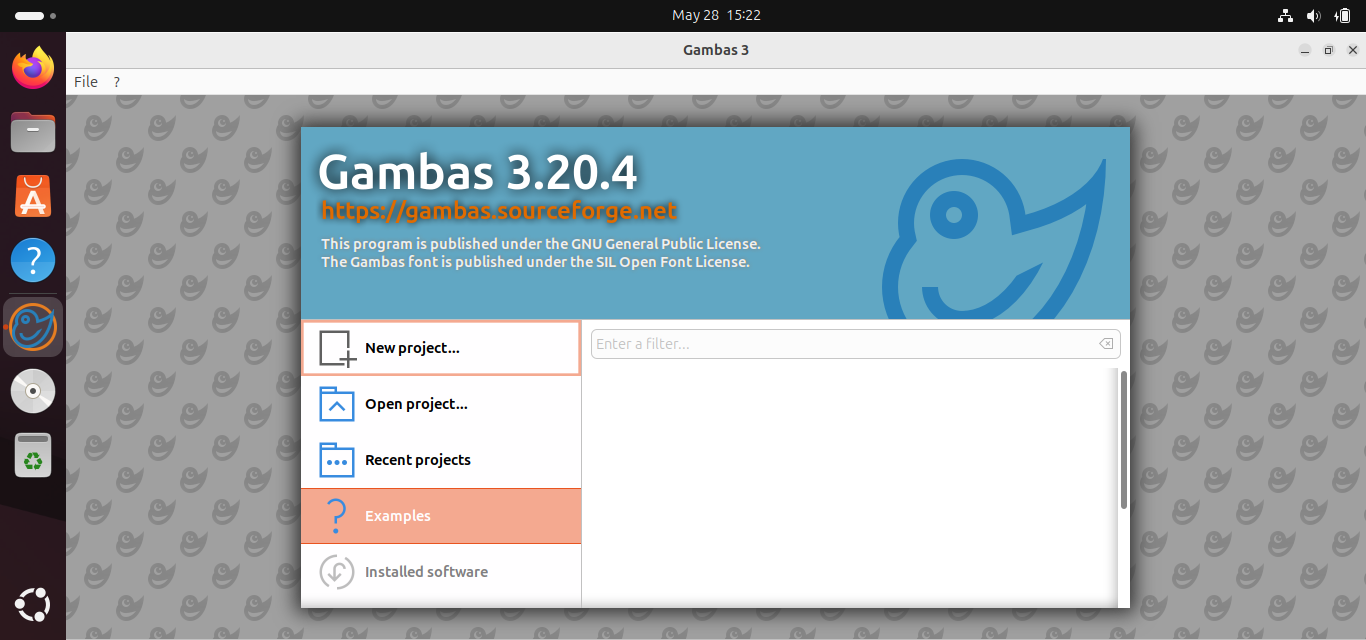The image size is (1366, 640).
Task: Select Recent projects entry
Action: pos(441,460)
